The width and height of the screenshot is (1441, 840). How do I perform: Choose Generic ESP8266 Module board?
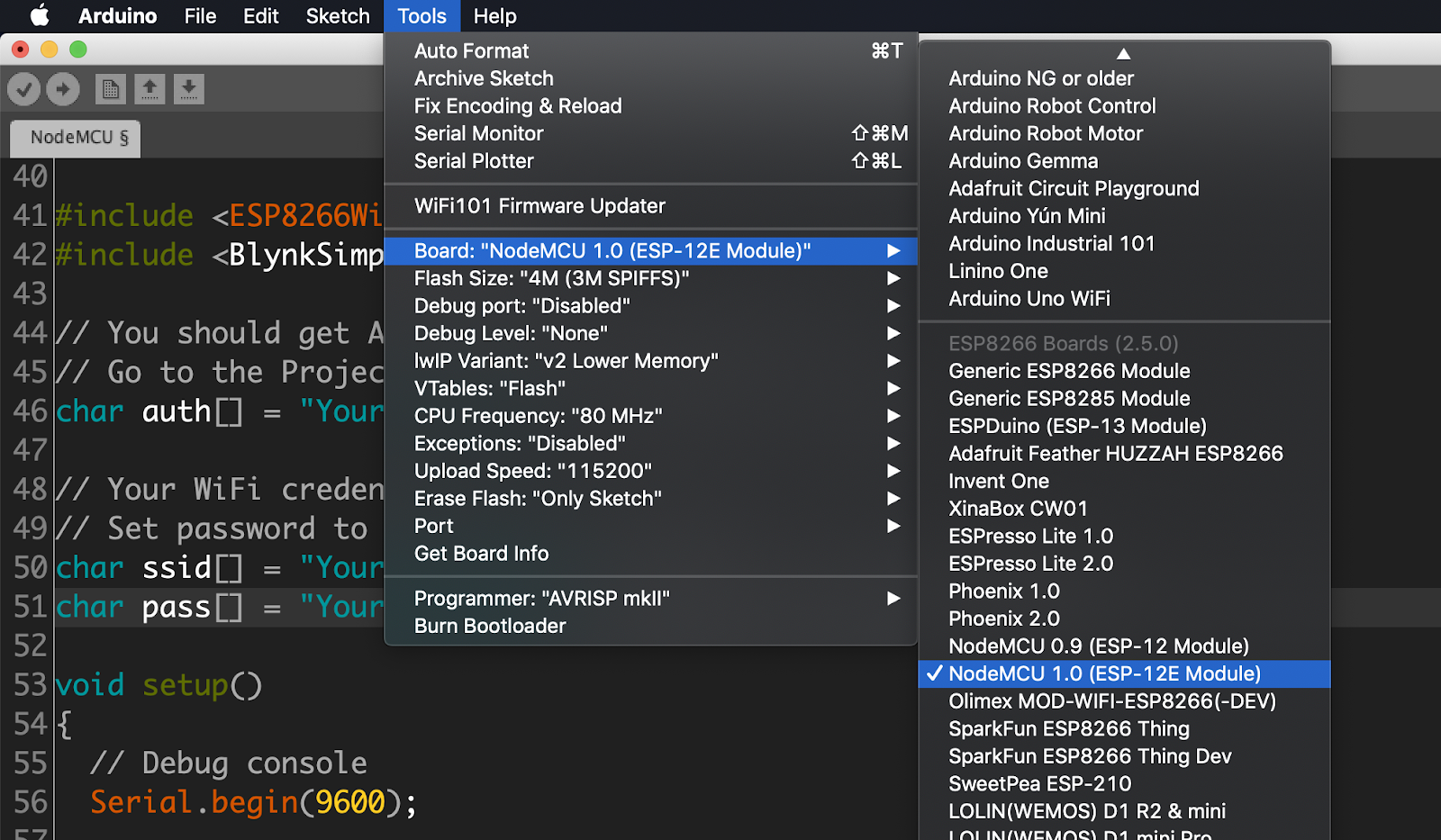tap(1124, 371)
